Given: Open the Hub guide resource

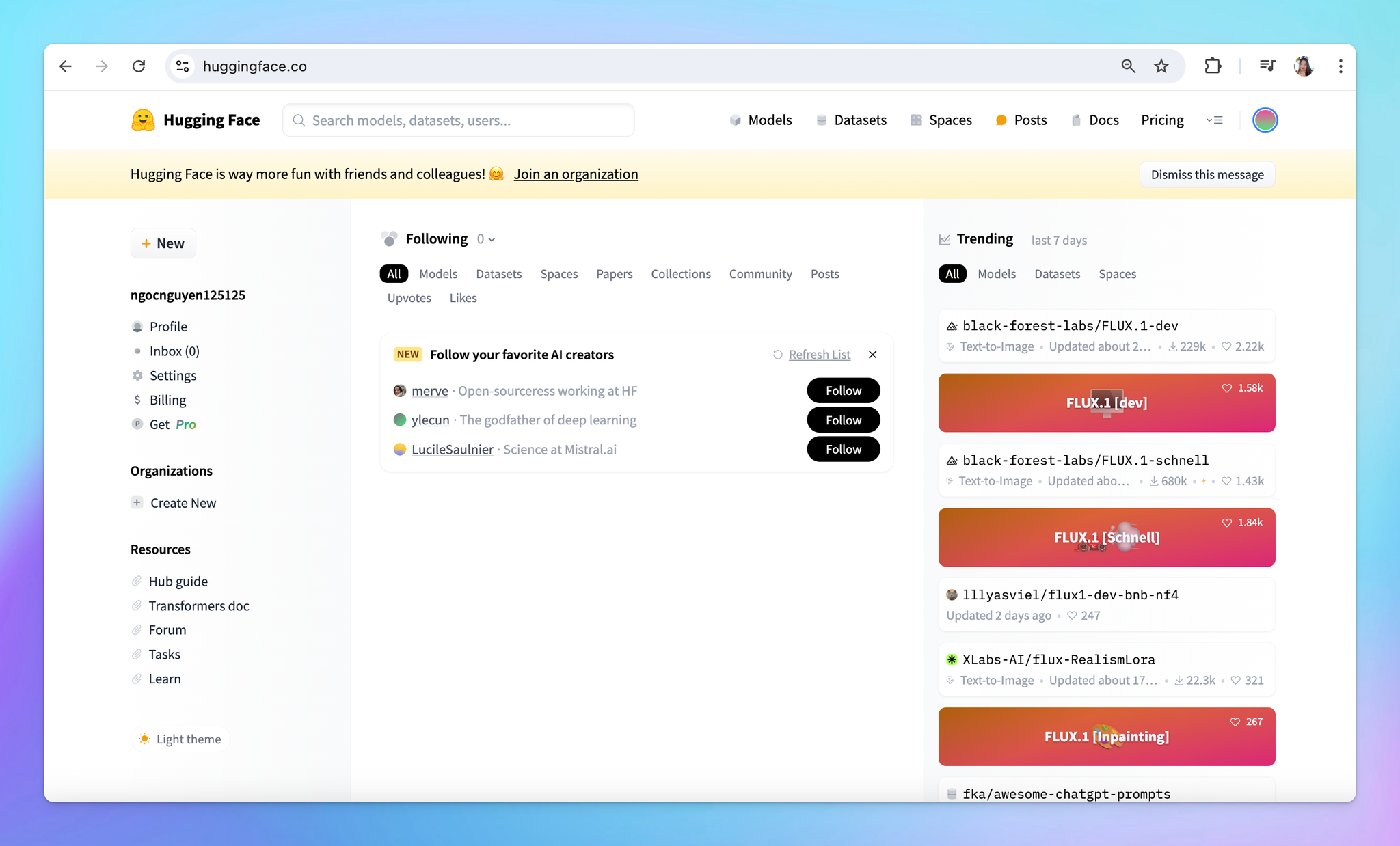Looking at the screenshot, I should pyautogui.click(x=178, y=582).
